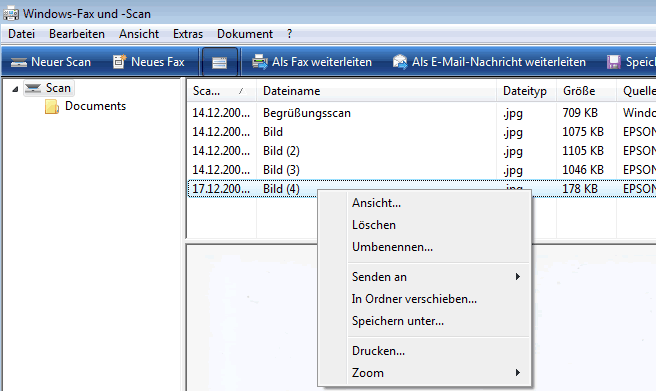The image size is (656, 391).
Task: Sort by the Sca... date column header
Action: tap(221, 91)
